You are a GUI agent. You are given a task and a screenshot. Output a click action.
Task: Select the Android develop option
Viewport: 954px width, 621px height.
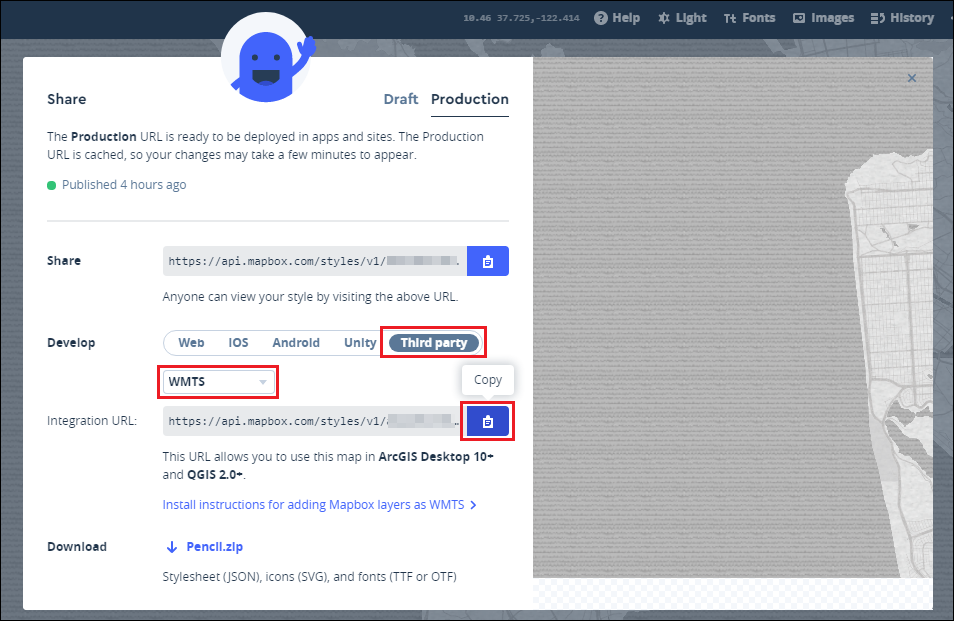[296, 342]
